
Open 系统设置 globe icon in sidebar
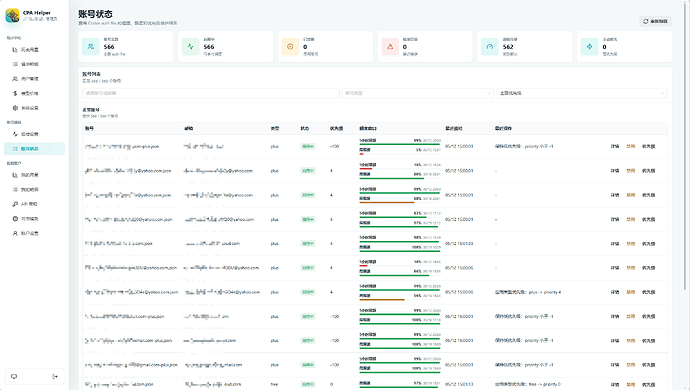15,108
